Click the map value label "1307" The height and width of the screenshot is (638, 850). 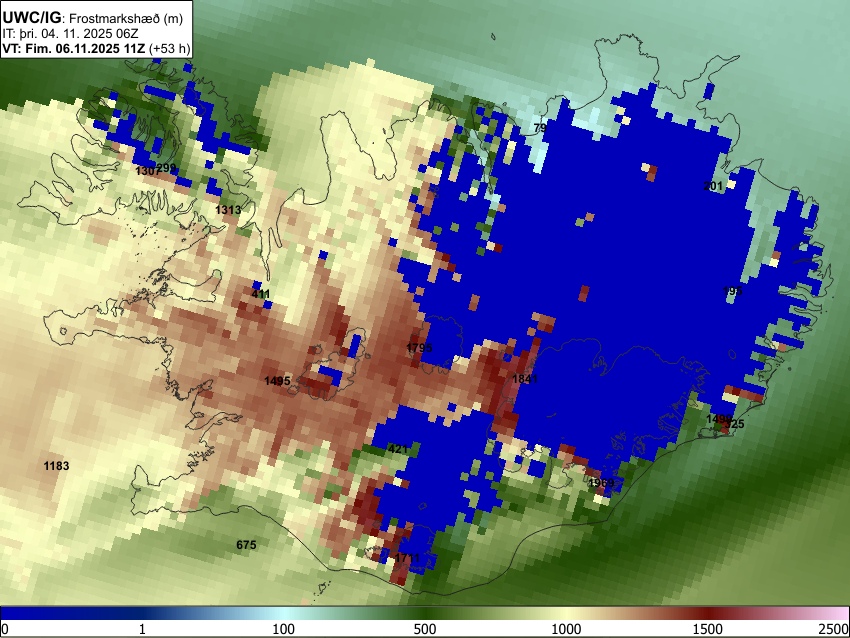click(146, 171)
